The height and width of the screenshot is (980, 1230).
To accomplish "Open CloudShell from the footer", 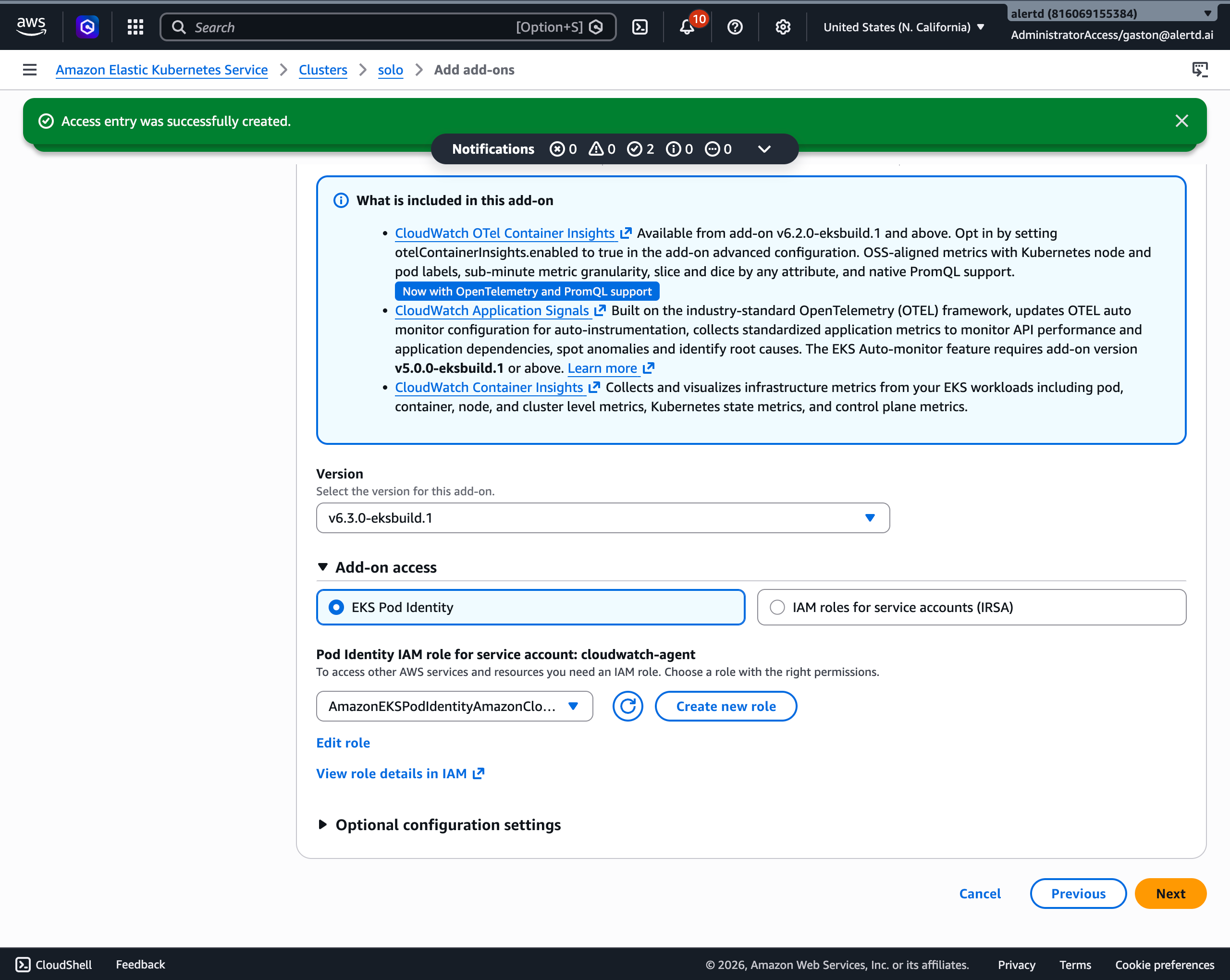I will [54, 964].
